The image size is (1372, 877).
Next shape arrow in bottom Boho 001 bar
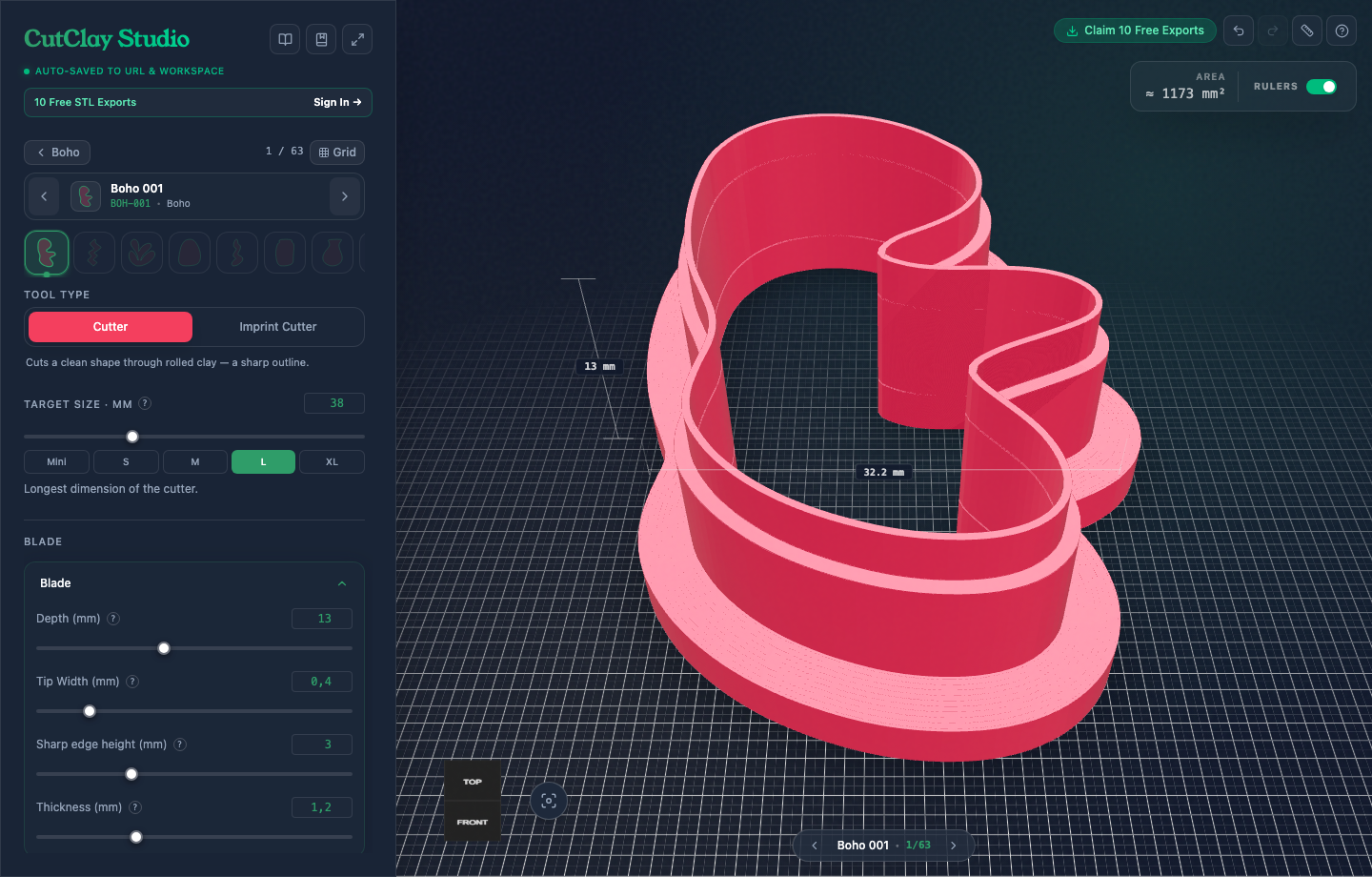[x=953, y=846]
